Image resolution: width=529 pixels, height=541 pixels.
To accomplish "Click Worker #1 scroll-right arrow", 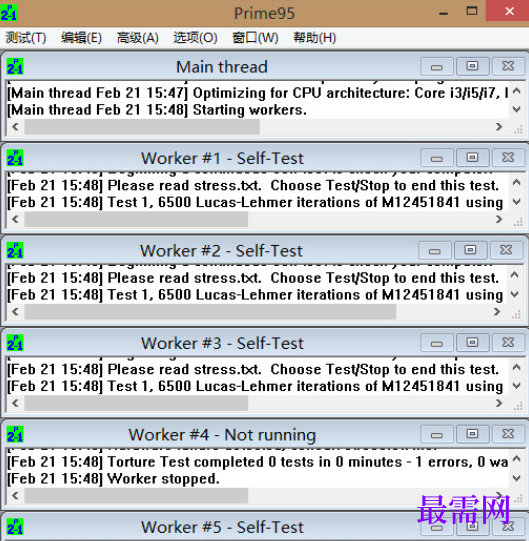I will 499,219.
